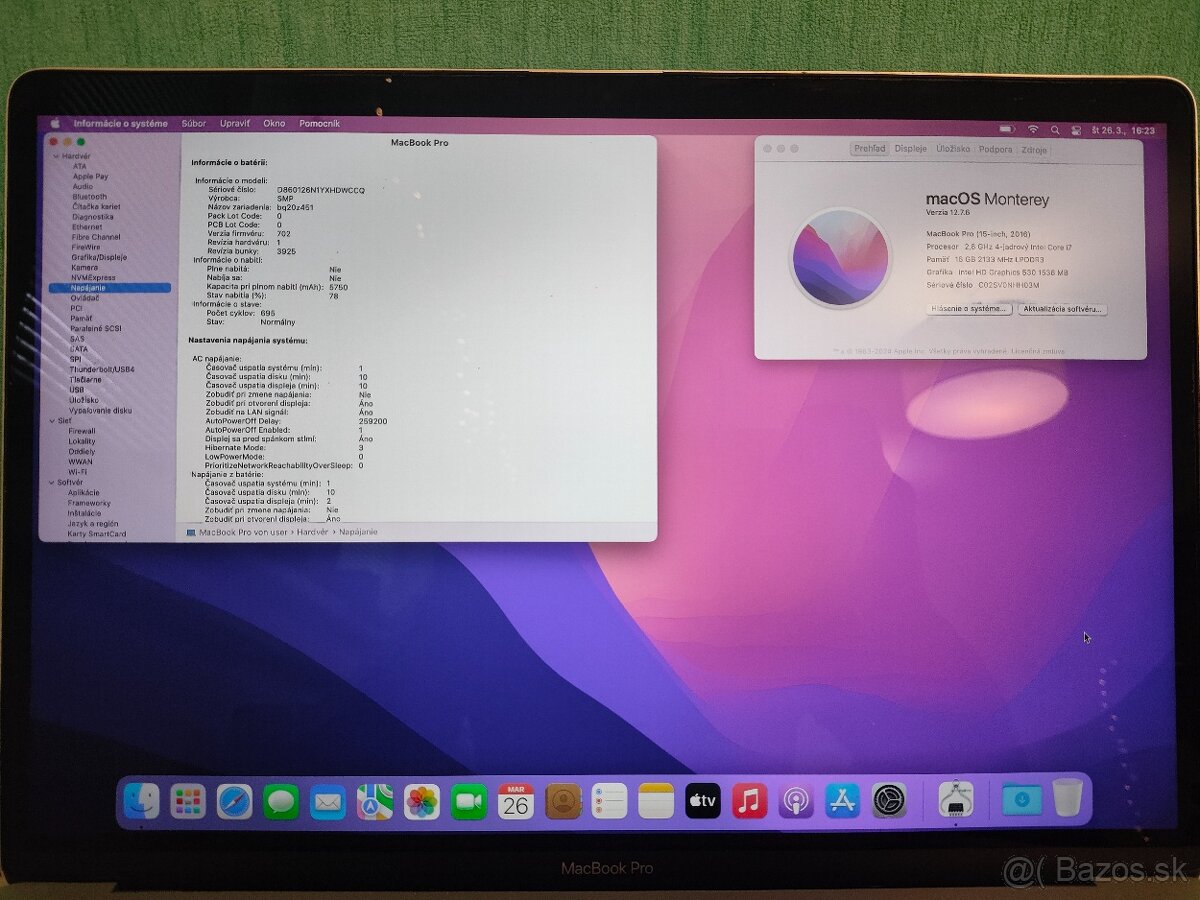Open Wi-Fi menu in menu bar
This screenshot has height=900, width=1200.
(x=1033, y=129)
